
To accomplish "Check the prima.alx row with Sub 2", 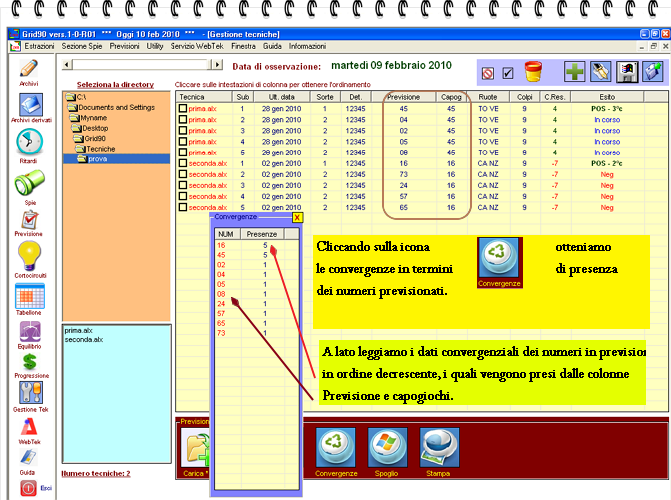I will point(183,120).
